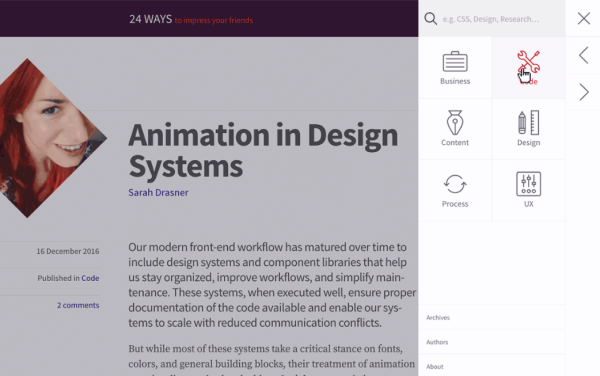This screenshot has width=600, height=376.
Task: Open the Archives menu item
Action: point(438,317)
